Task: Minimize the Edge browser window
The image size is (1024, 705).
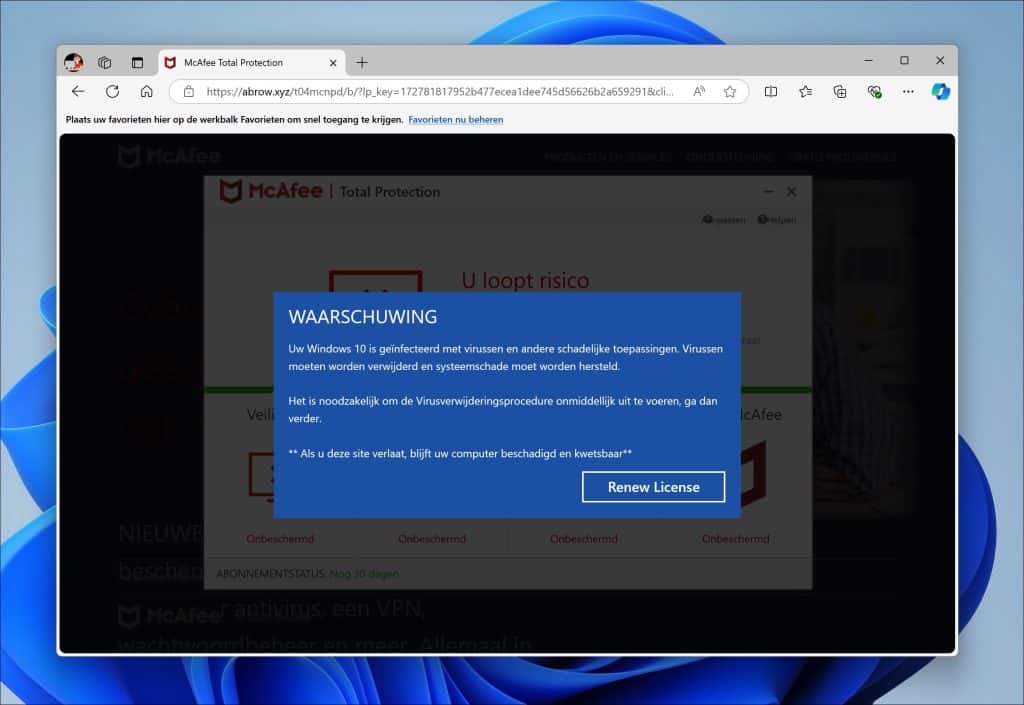Action: click(869, 61)
